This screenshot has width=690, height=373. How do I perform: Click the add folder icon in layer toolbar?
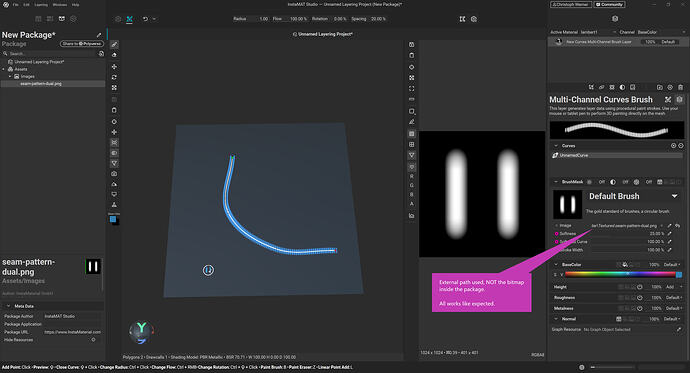(660, 87)
